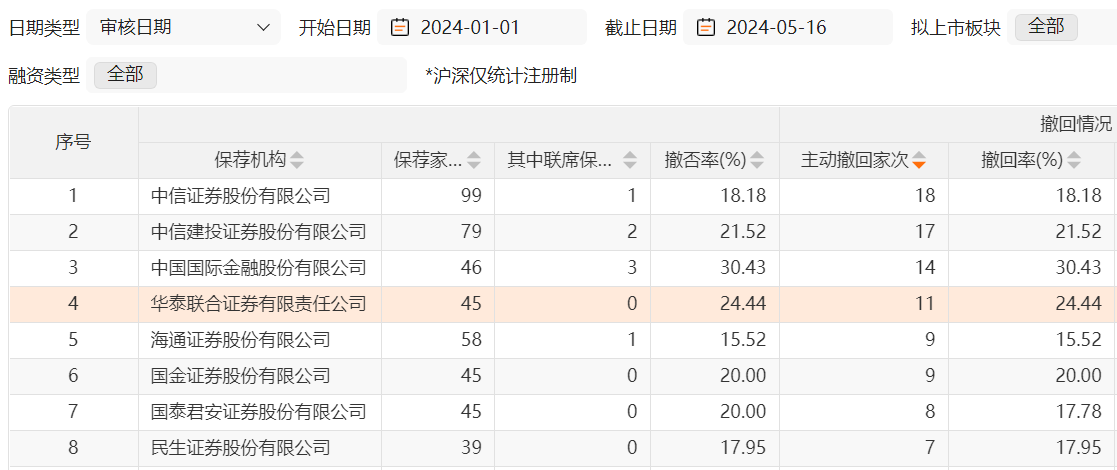
Task: Click the calendar icon for 开始日期
Action: coord(400,28)
